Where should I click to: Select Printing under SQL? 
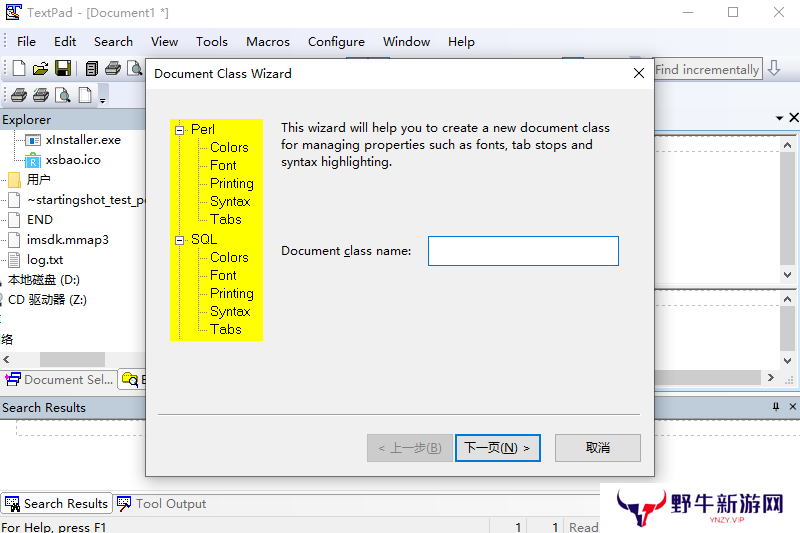[x=232, y=294]
